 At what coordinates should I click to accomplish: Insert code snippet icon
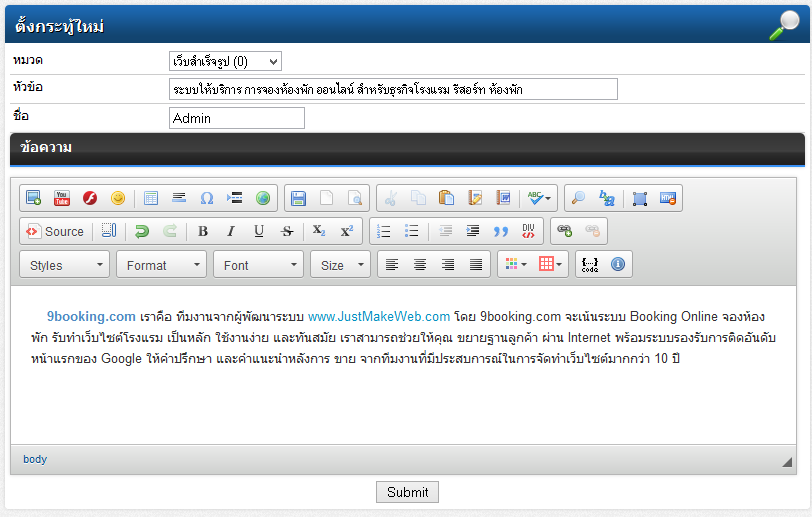pos(590,265)
